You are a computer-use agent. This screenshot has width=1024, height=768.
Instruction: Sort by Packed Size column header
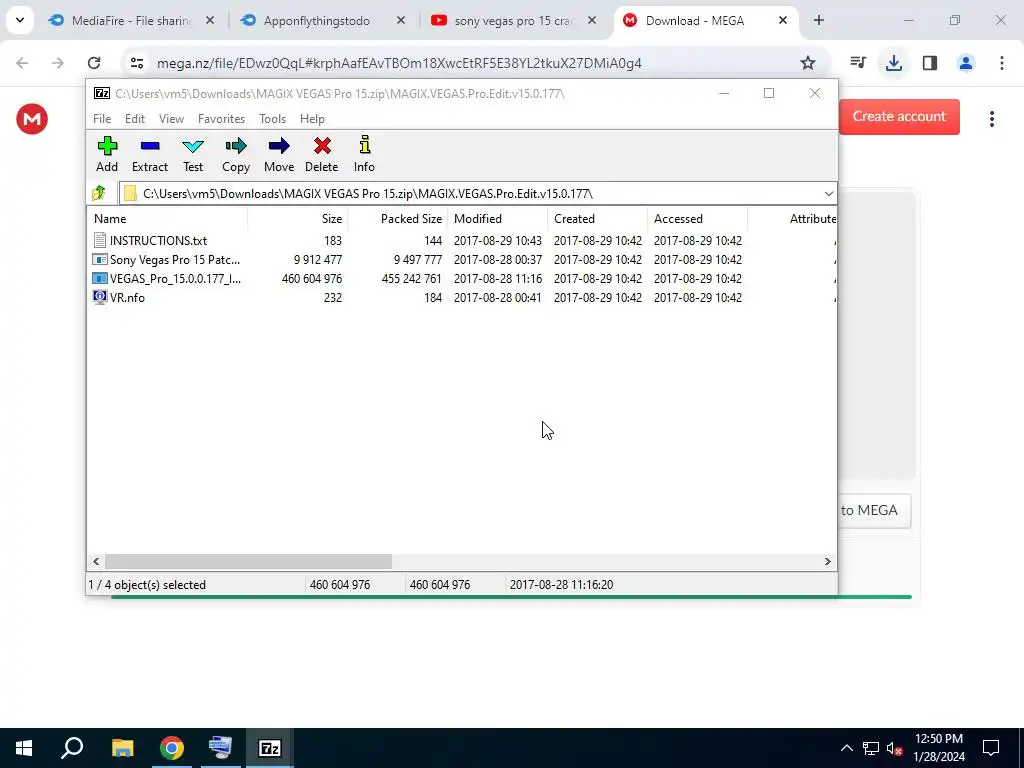[x=397, y=219]
